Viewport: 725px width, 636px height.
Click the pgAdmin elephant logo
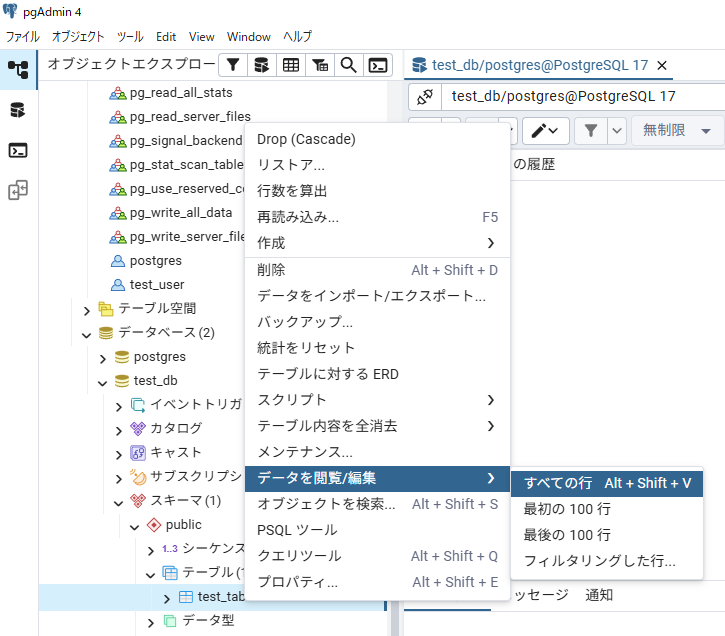pyautogui.click(x=10, y=11)
